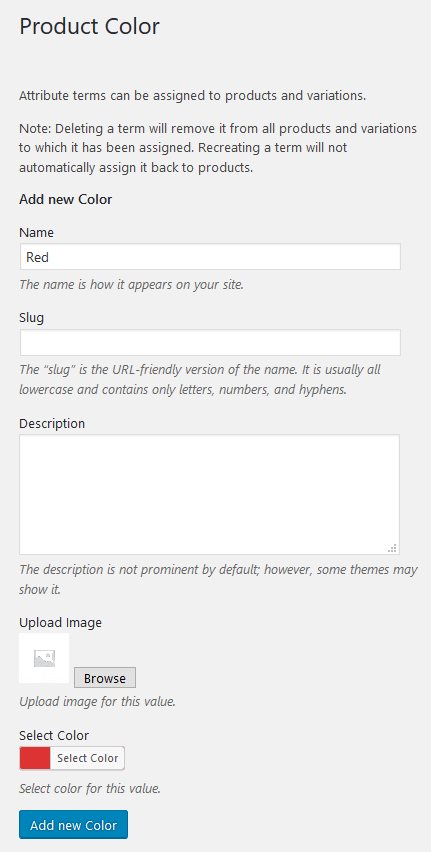The height and width of the screenshot is (852, 431).
Task: Submit with the Add new Color button
Action: (73, 825)
